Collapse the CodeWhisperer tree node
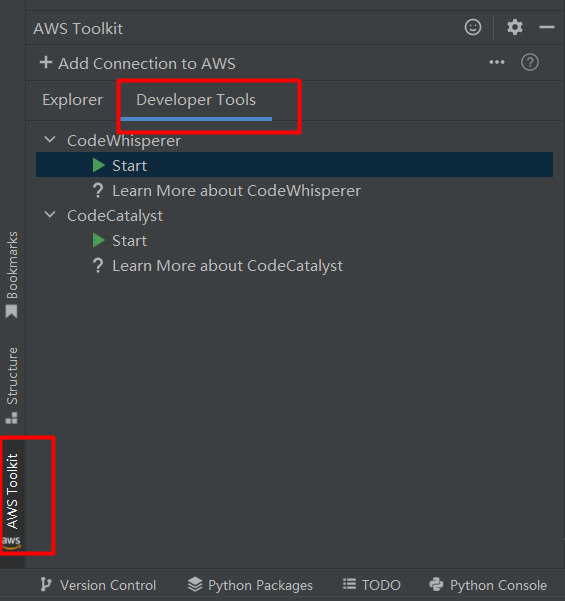565x601 pixels. point(50,140)
